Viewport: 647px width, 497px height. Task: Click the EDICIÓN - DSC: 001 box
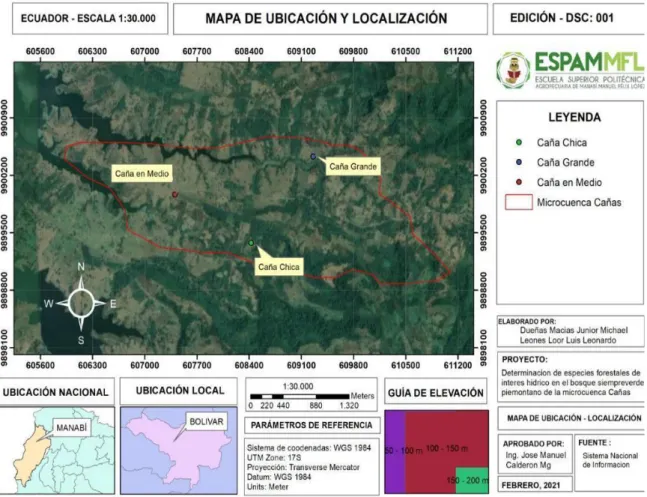coord(569,18)
